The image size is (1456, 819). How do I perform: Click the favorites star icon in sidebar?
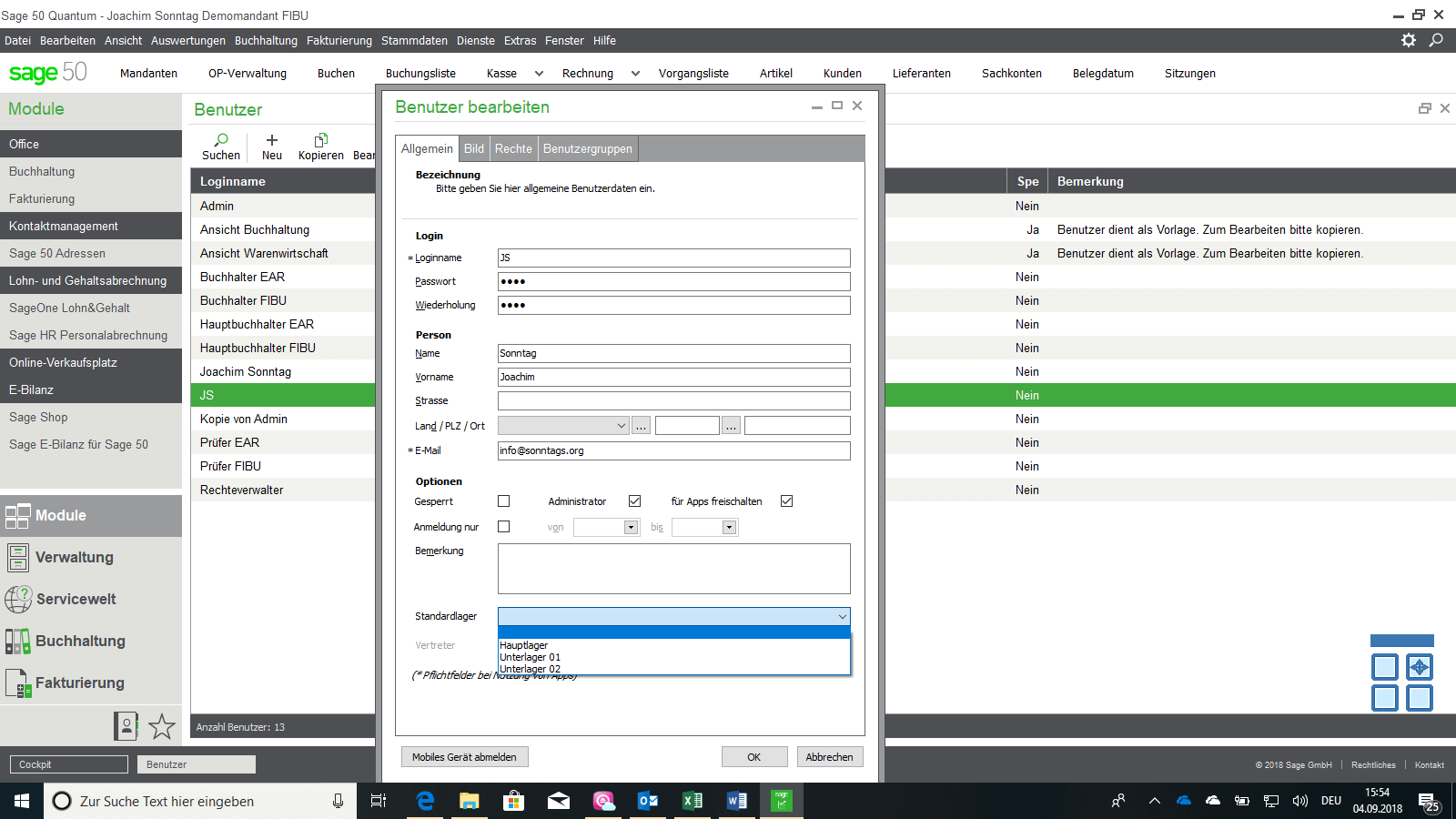click(x=161, y=726)
